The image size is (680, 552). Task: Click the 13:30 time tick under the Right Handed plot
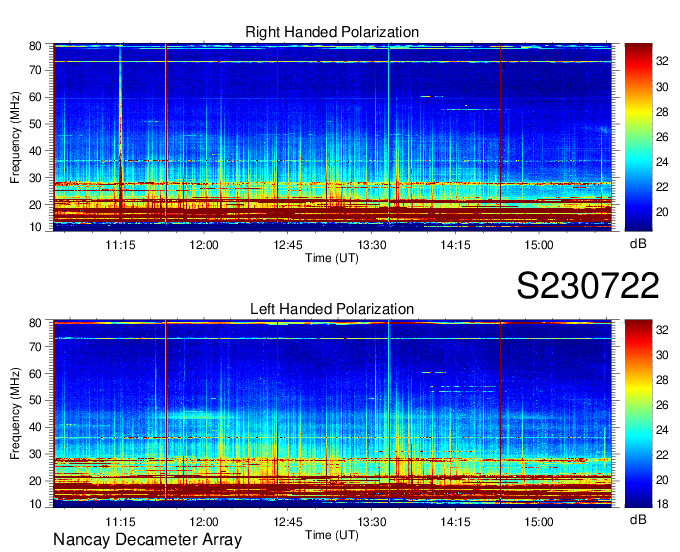(372, 245)
